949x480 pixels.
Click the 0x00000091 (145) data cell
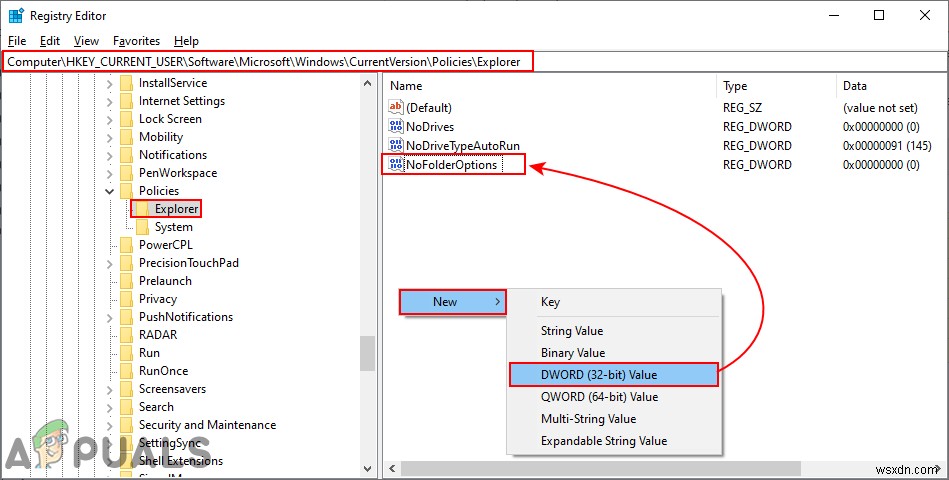click(887, 145)
